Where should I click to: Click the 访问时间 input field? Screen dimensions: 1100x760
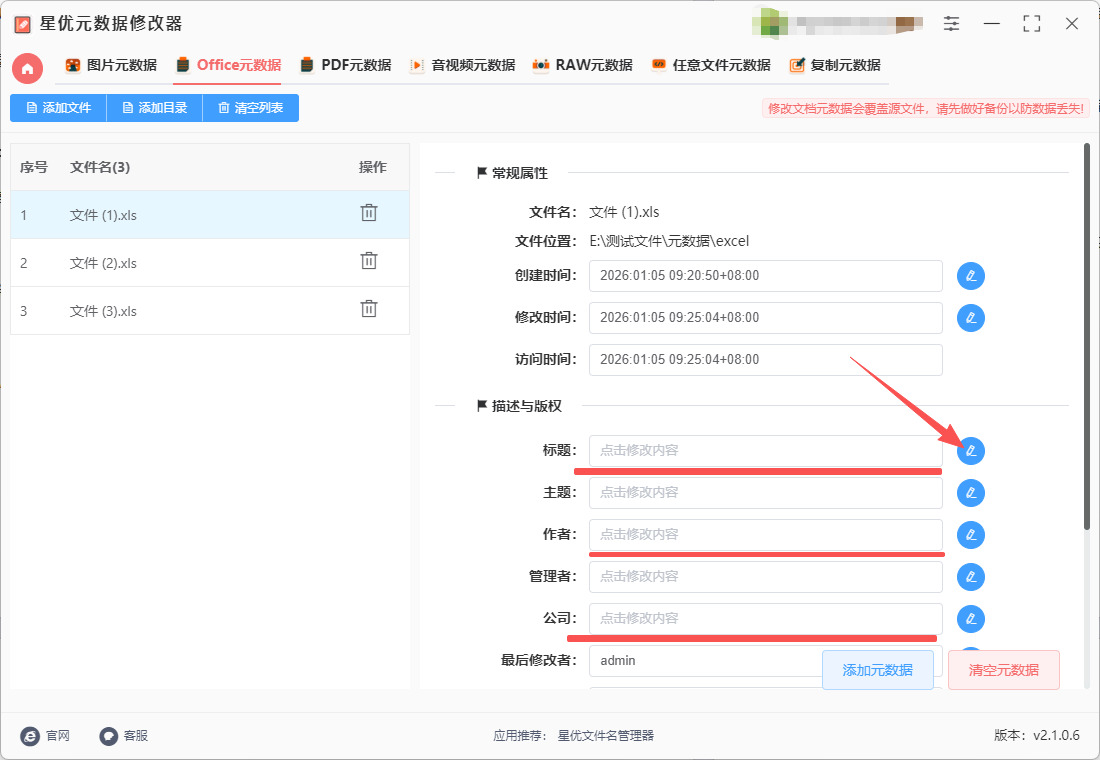tap(765, 360)
